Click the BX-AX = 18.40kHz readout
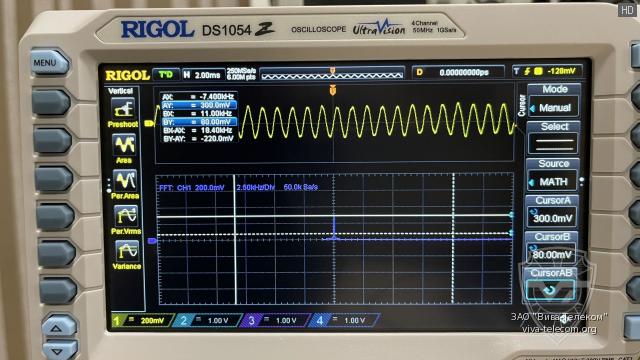Screen dimensions: 640x360 198,130
